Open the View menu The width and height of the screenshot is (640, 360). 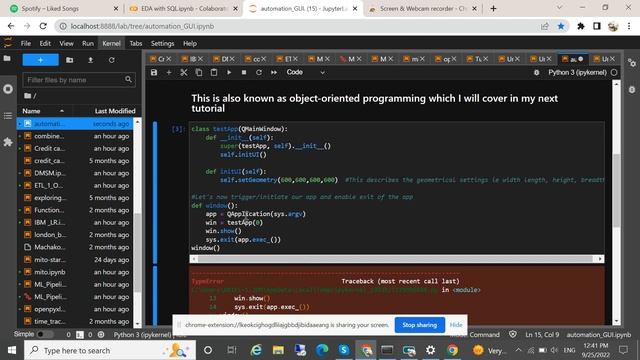[66, 43]
